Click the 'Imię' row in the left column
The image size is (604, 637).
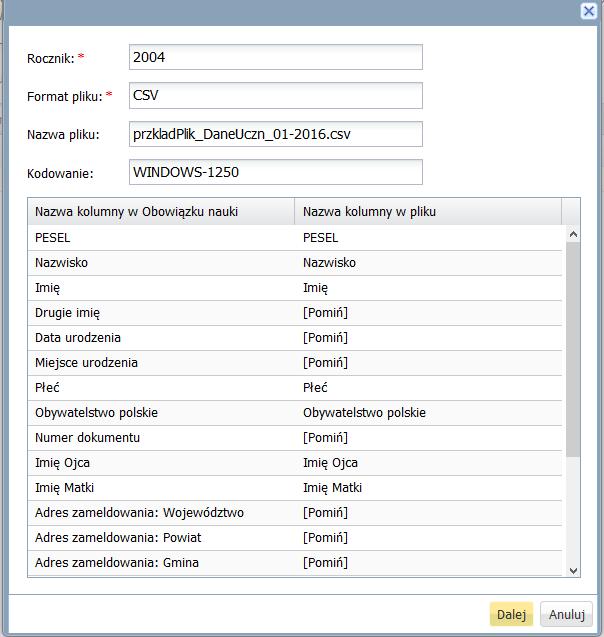tap(161, 288)
